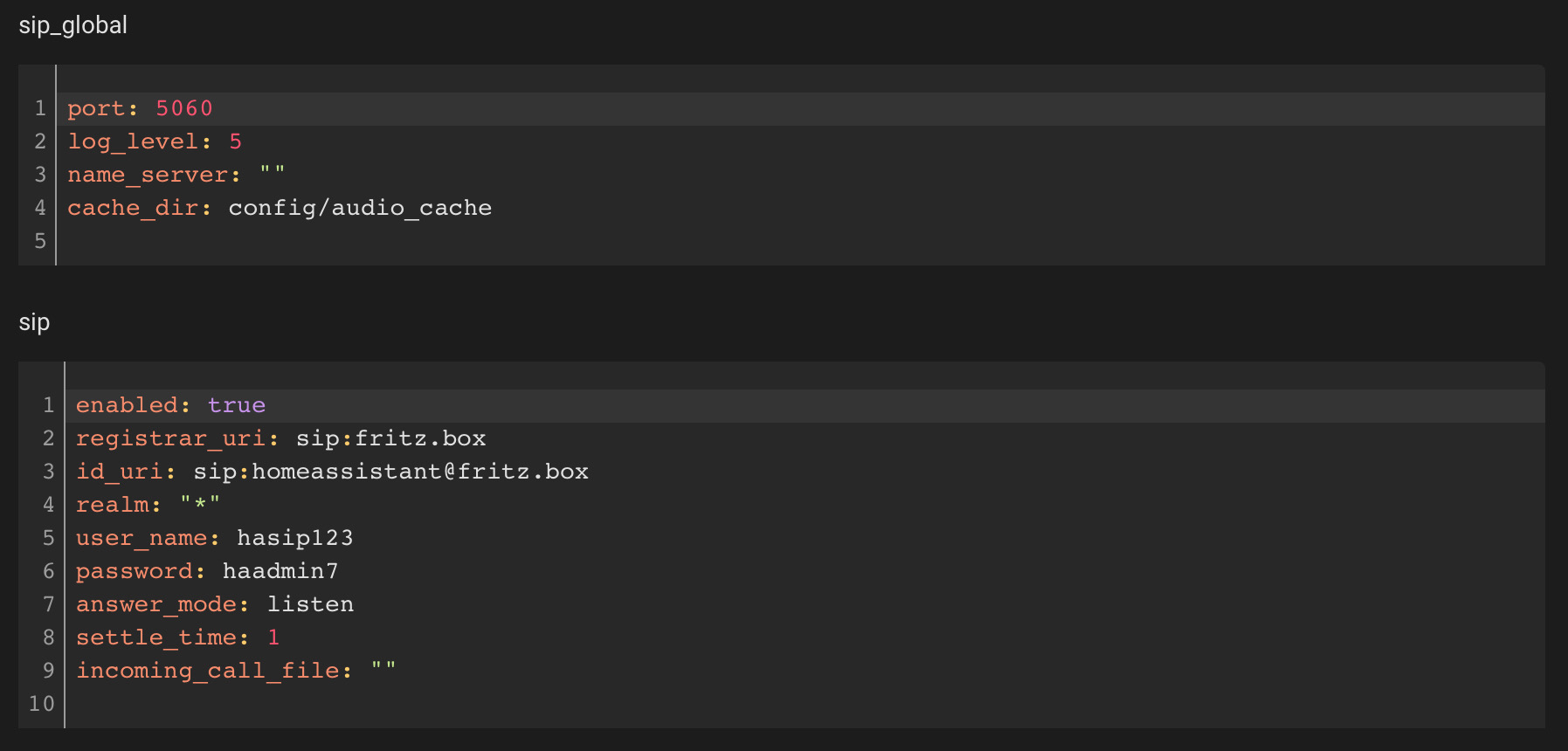Screen dimensions: 1568x751
Task: Select the log_level value 5
Action: 236,141
